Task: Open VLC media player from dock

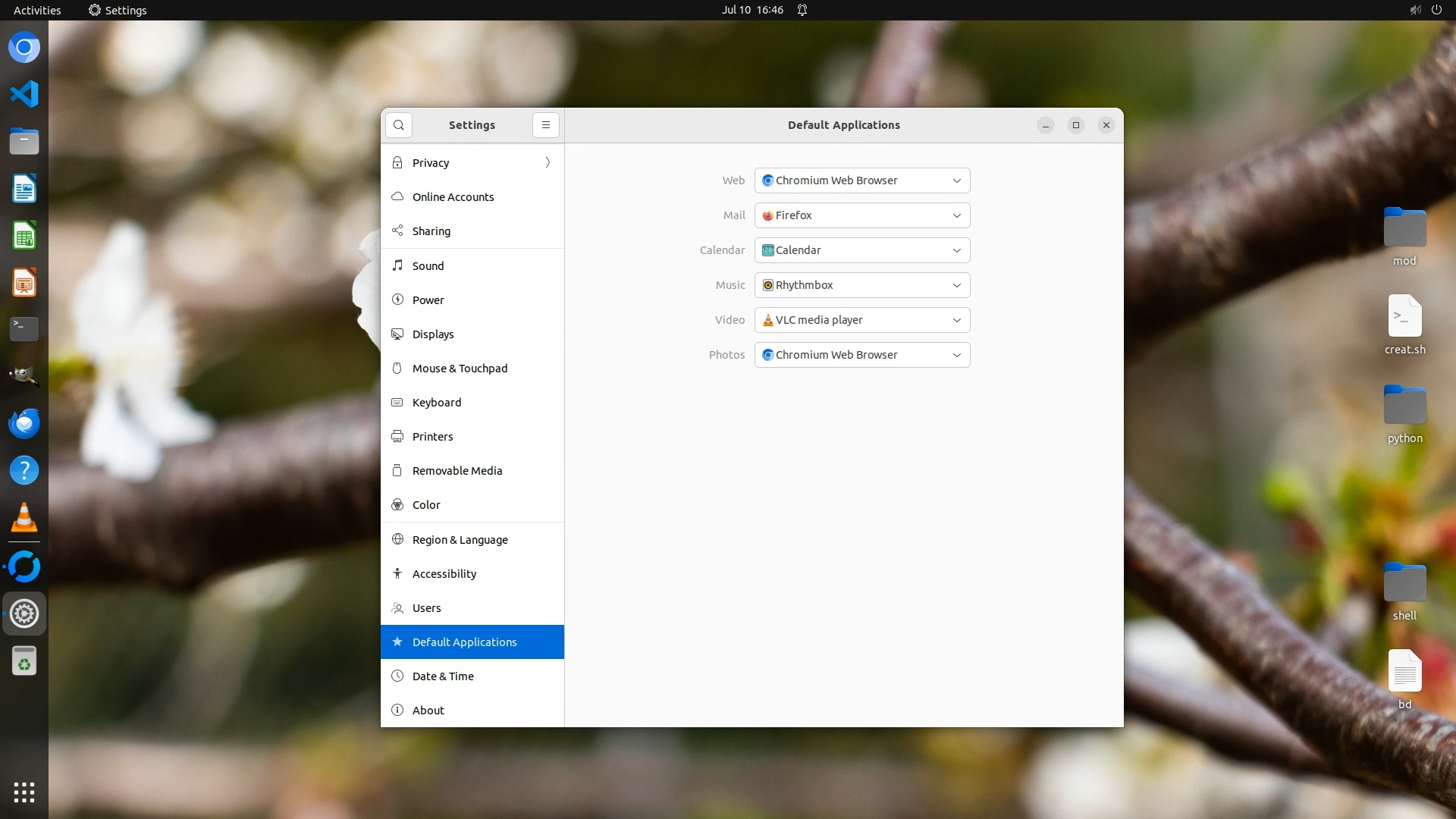Action: pyautogui.click(x=24, y=518)
